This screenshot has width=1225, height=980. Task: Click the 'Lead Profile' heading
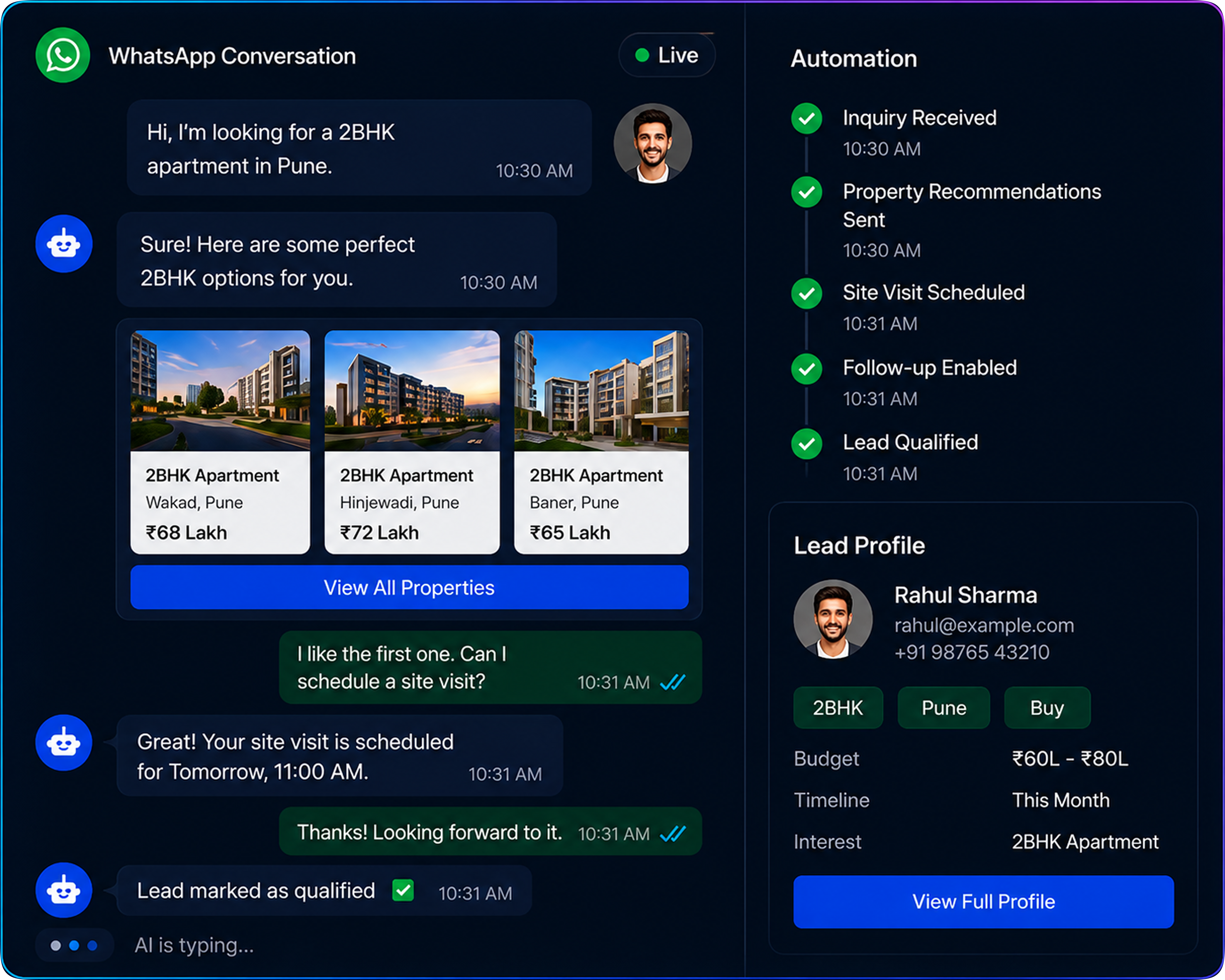859,546
